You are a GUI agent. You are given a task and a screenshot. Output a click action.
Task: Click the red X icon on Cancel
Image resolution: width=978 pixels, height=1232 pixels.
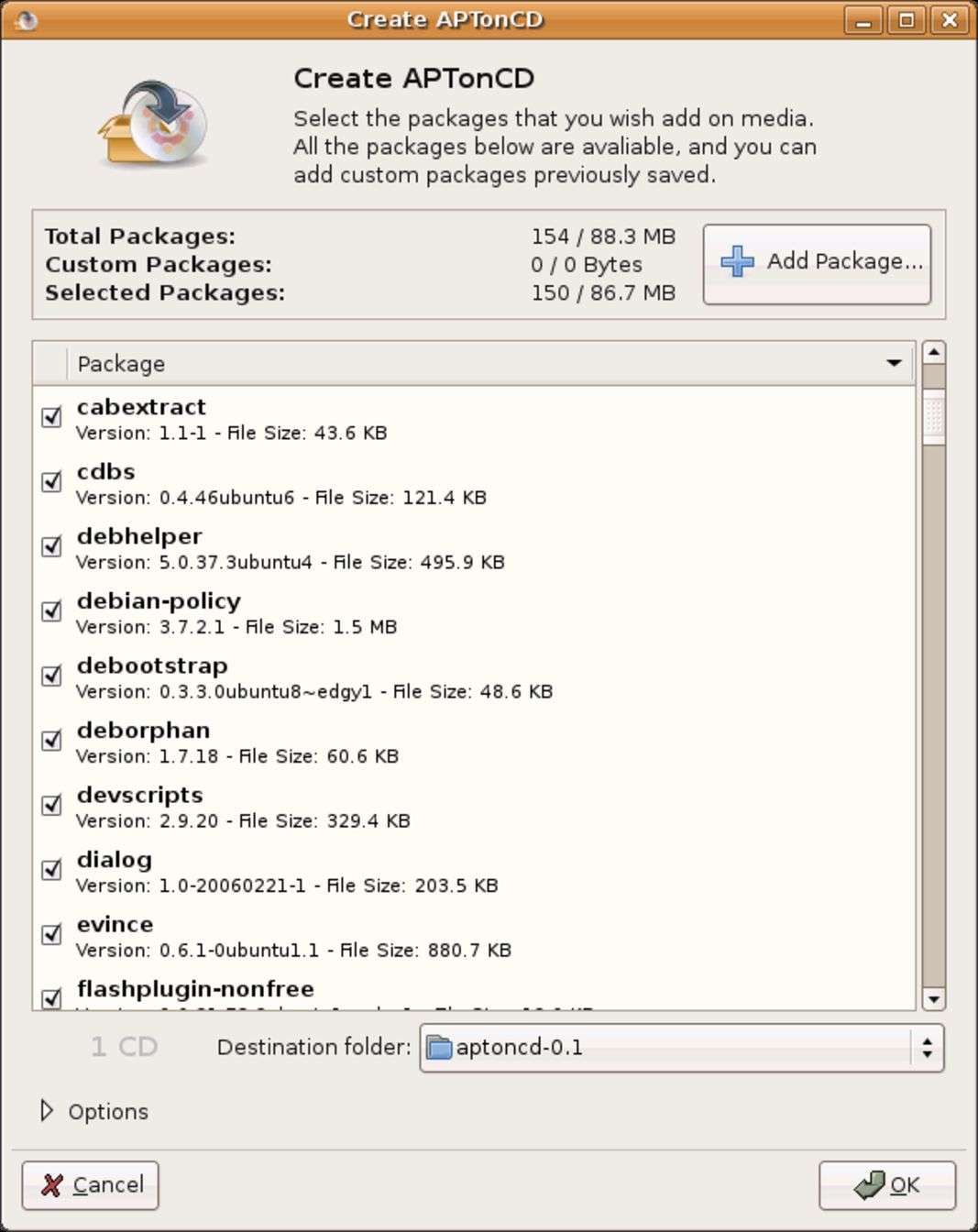(x=52, y=1185)
